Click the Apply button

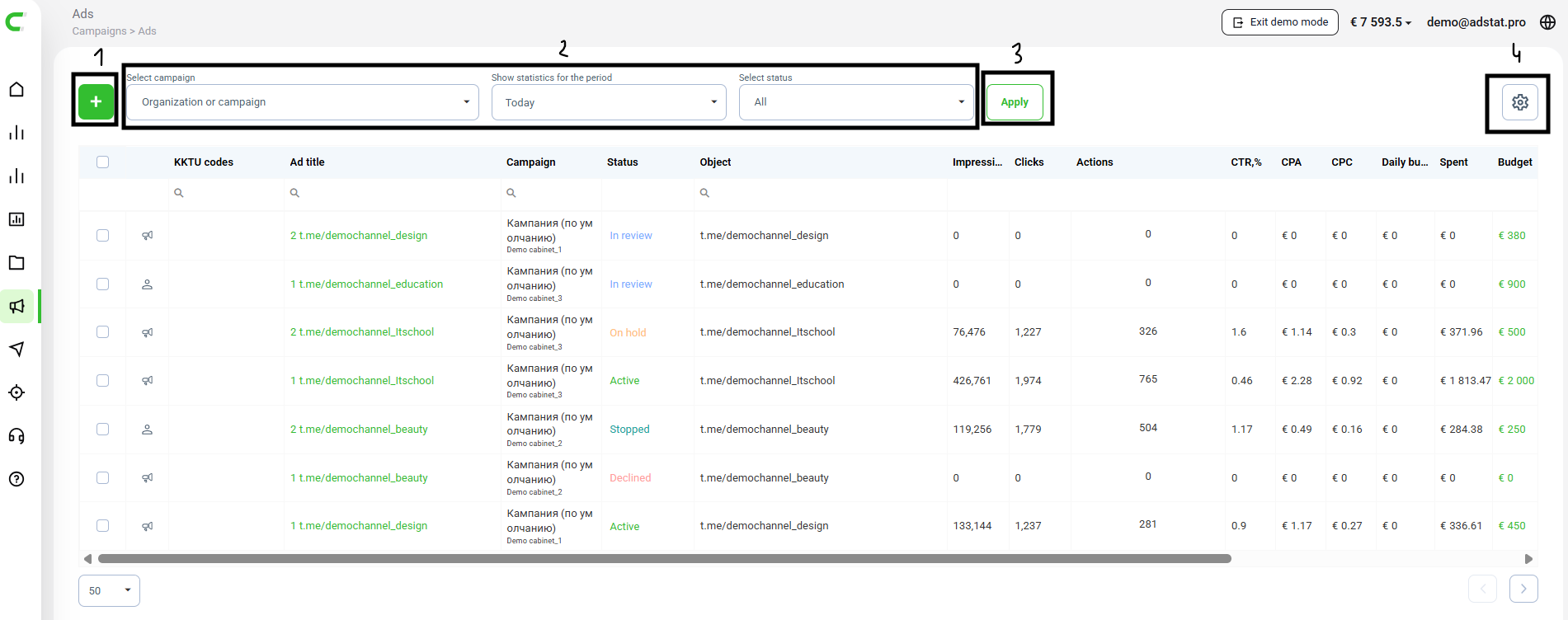point(1015,102)
